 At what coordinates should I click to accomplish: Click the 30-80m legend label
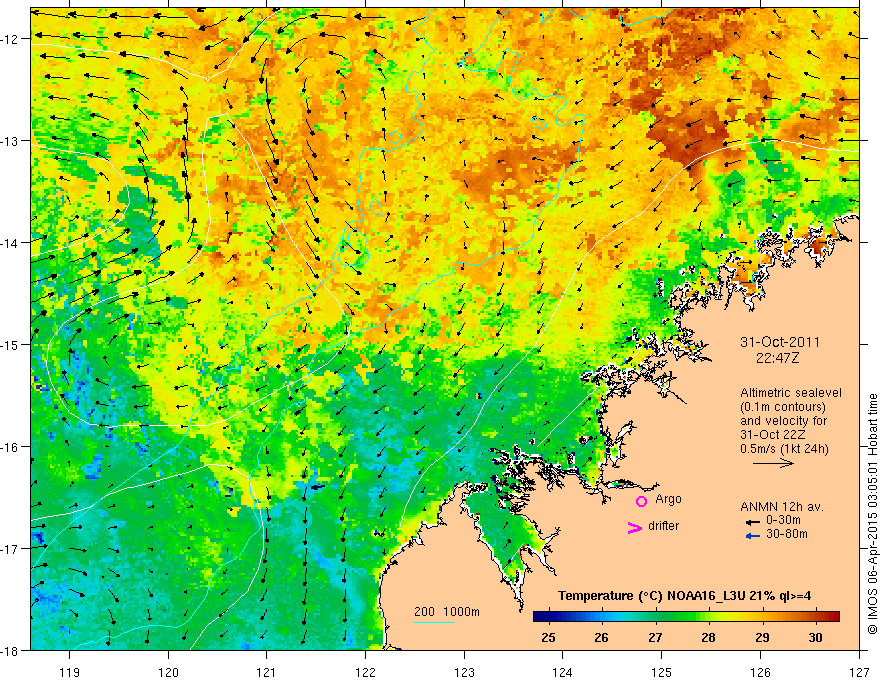click(x=787, y=534)
